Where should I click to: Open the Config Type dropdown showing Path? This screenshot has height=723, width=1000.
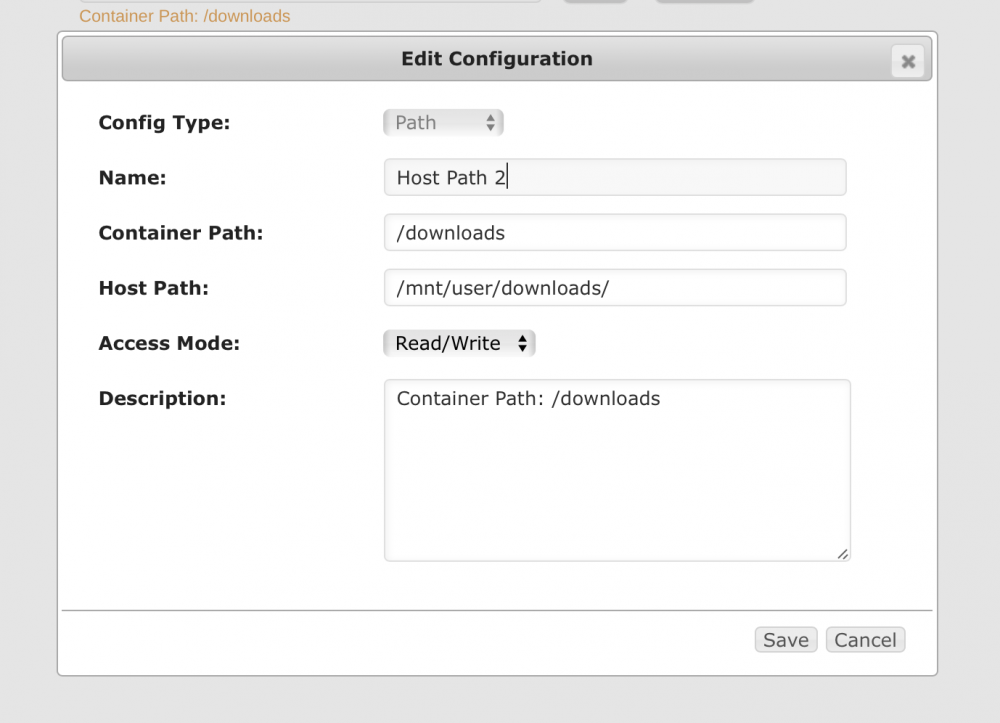click(443, 122)
